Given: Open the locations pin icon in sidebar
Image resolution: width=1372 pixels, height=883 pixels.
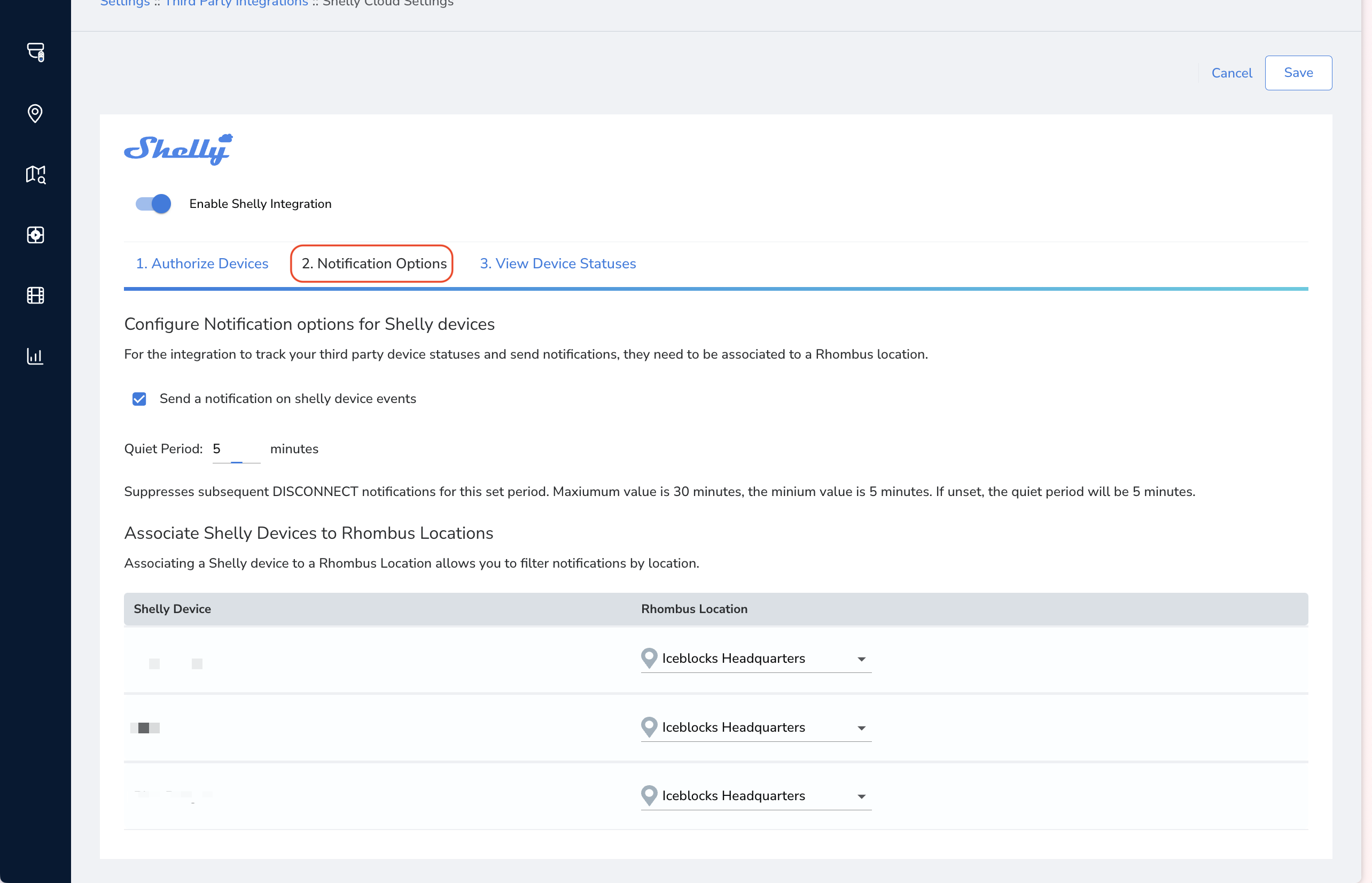Looking at the screenshot, I should tap(35, 113).
